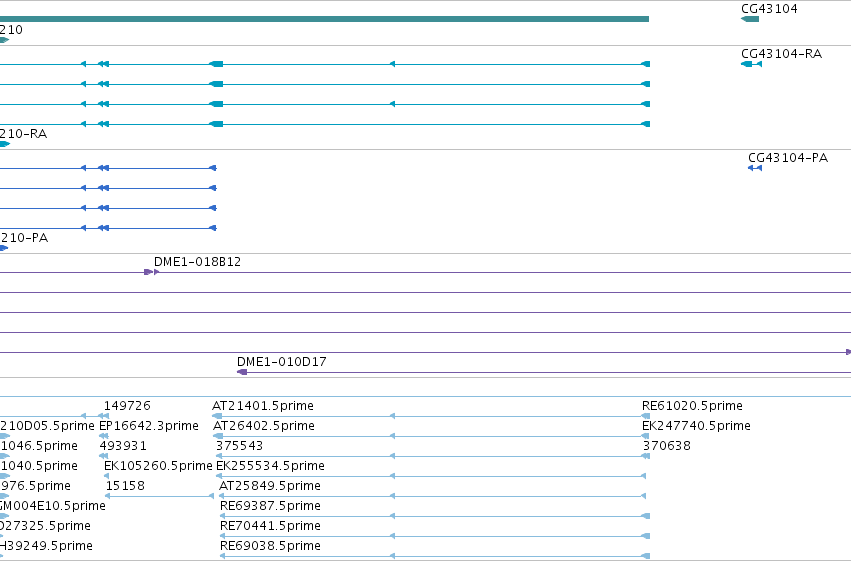
Task: Click the alignment line under RE70441.5prime
Action: tap(435, 537)
